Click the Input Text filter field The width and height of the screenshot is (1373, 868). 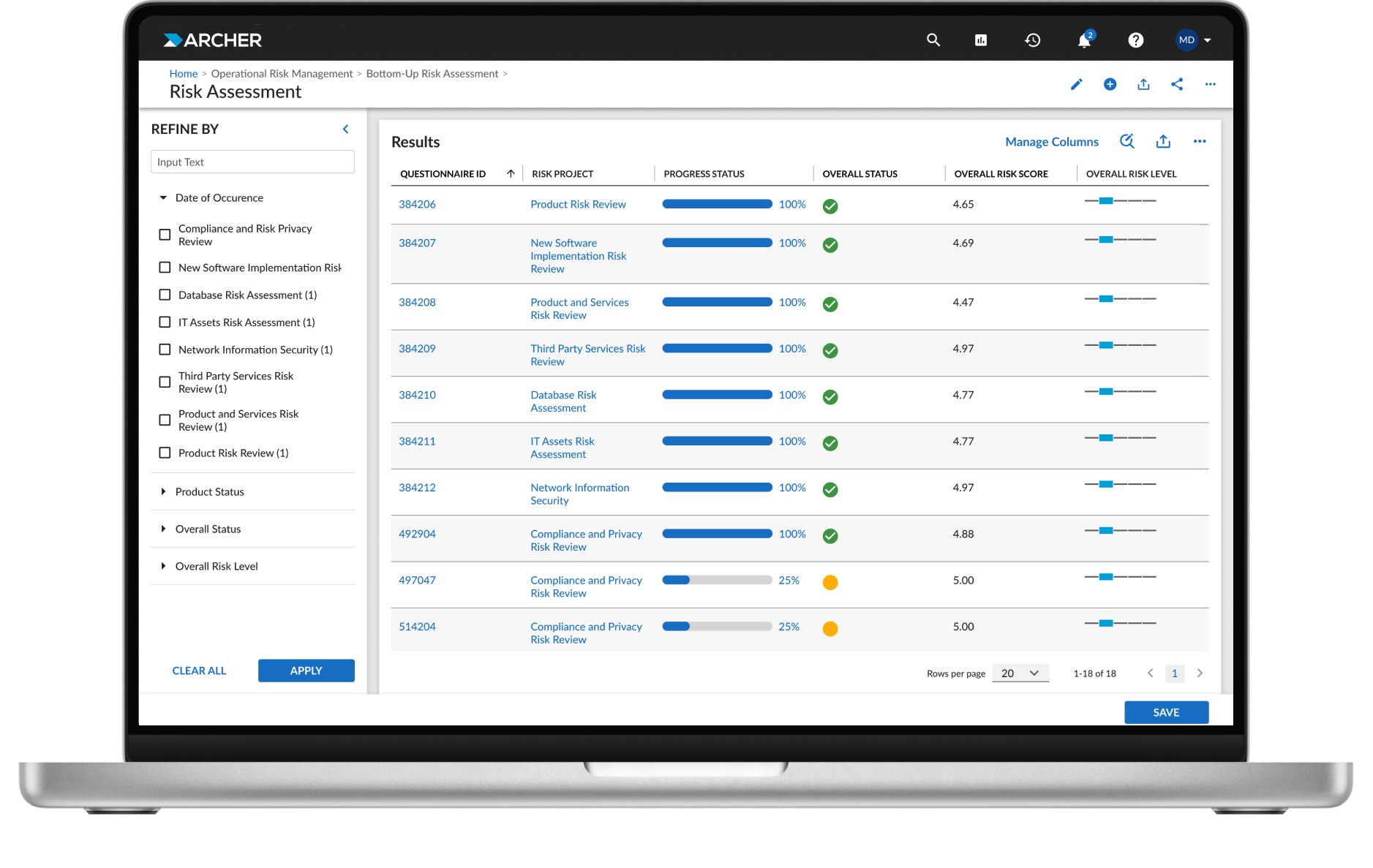coord(252,162)
